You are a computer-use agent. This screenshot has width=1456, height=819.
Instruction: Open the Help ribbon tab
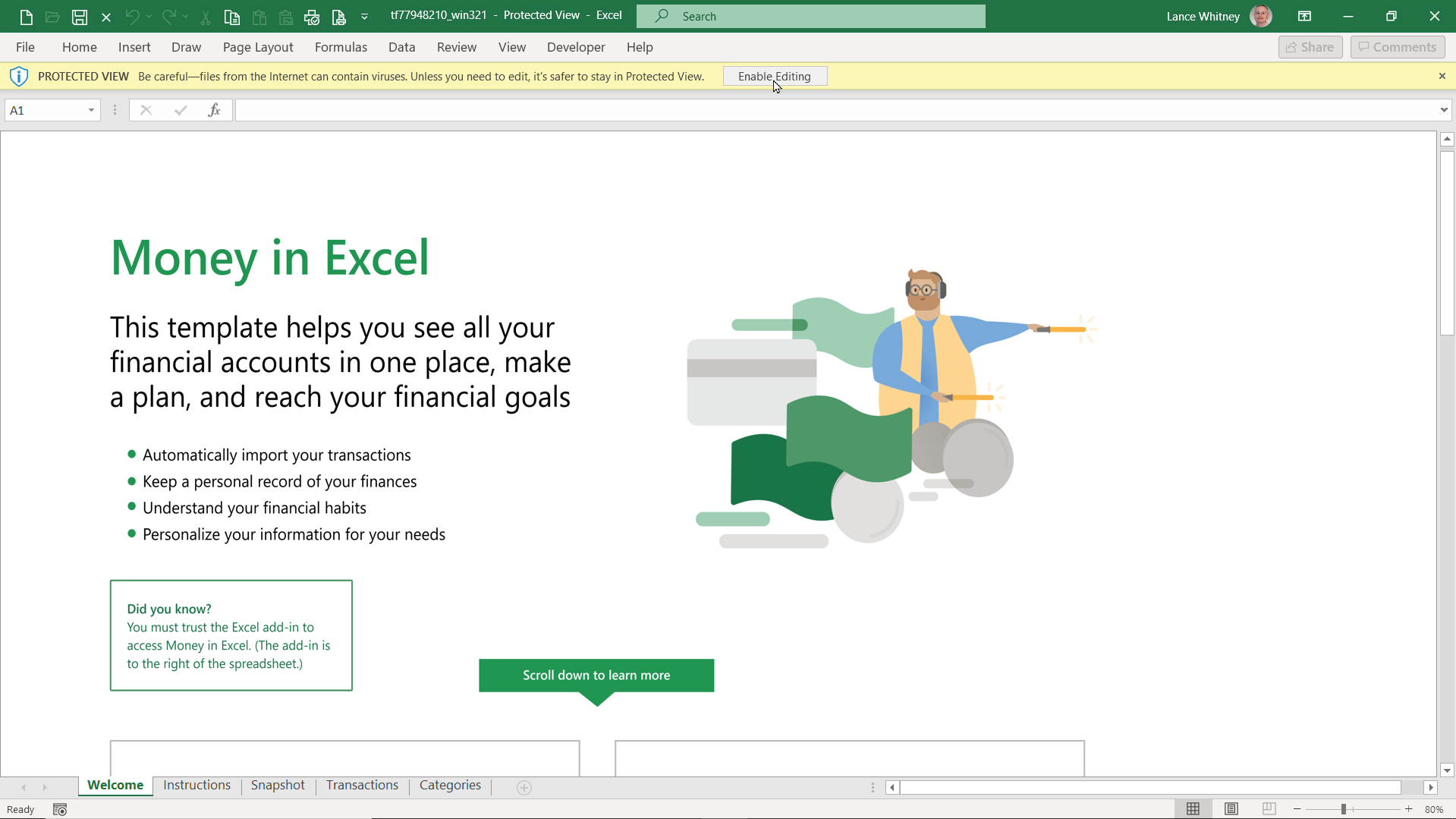(x=640, y=47)
